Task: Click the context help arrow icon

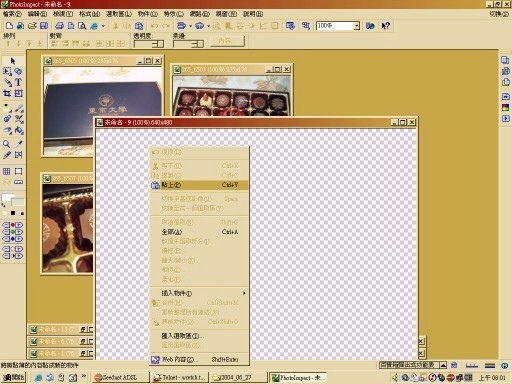Action: pyautogui.click(x=386, y=26)
